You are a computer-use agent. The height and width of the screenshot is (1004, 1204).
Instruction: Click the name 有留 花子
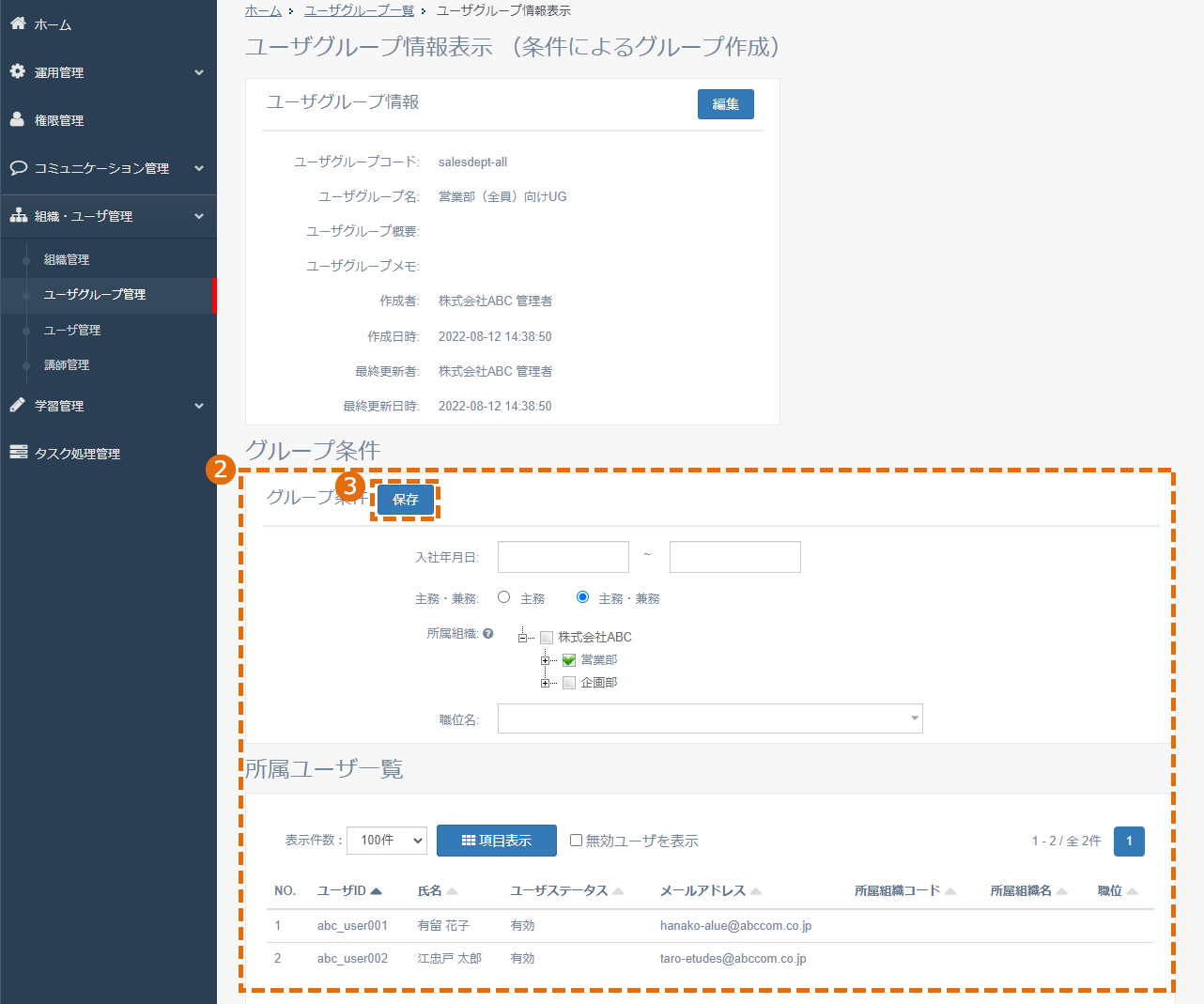tap(443, 926)
